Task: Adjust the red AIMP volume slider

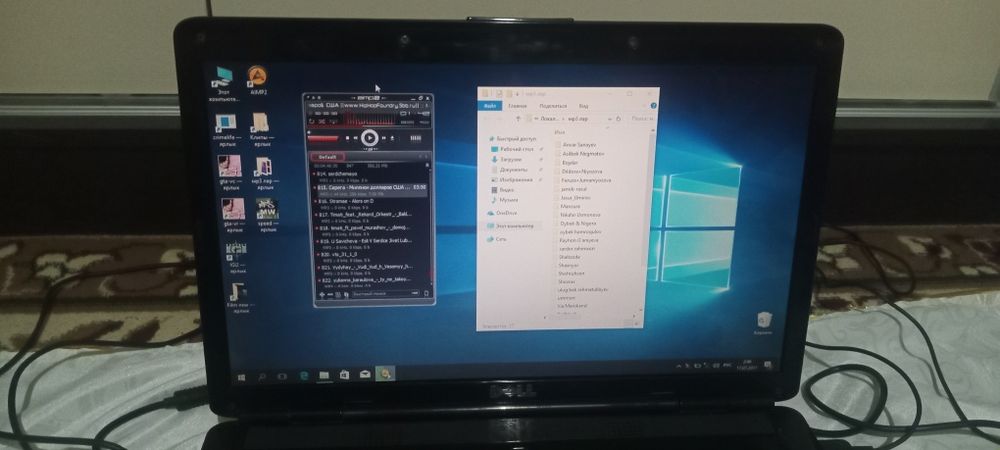Action: (x=323, y=138)
